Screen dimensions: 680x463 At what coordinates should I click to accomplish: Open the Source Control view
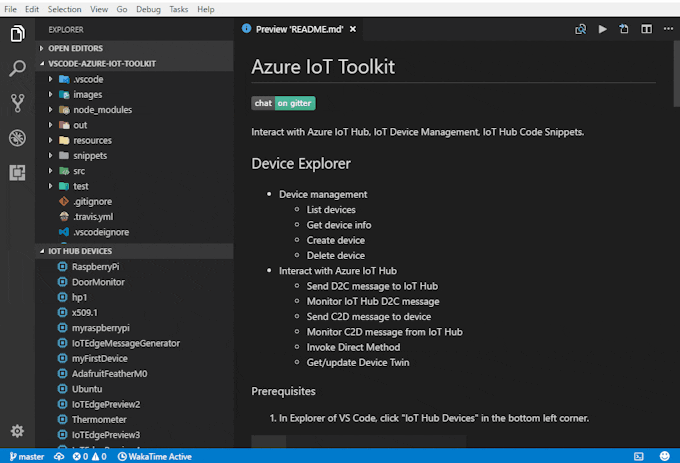tap(17, 103)
